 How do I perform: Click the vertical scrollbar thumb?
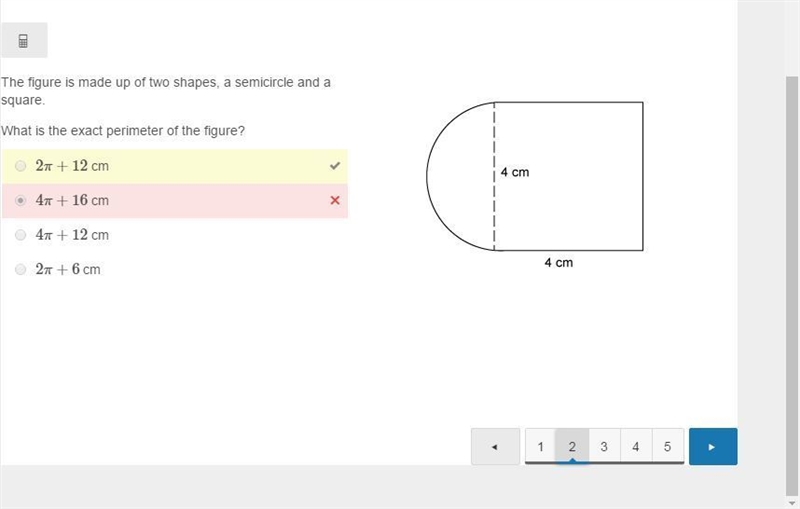click(792, 286)
